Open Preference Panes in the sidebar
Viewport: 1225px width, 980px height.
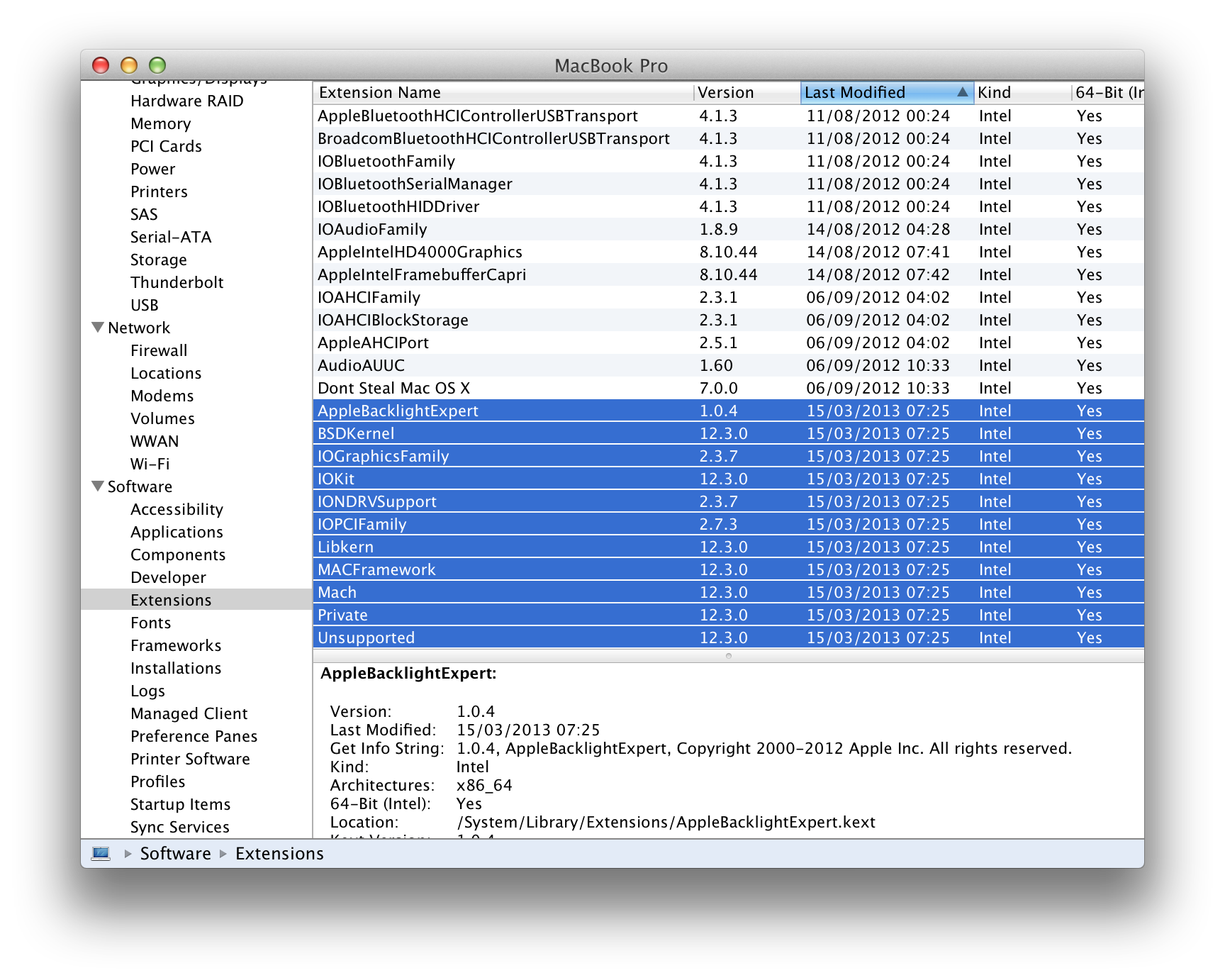[x=194, y=736]
